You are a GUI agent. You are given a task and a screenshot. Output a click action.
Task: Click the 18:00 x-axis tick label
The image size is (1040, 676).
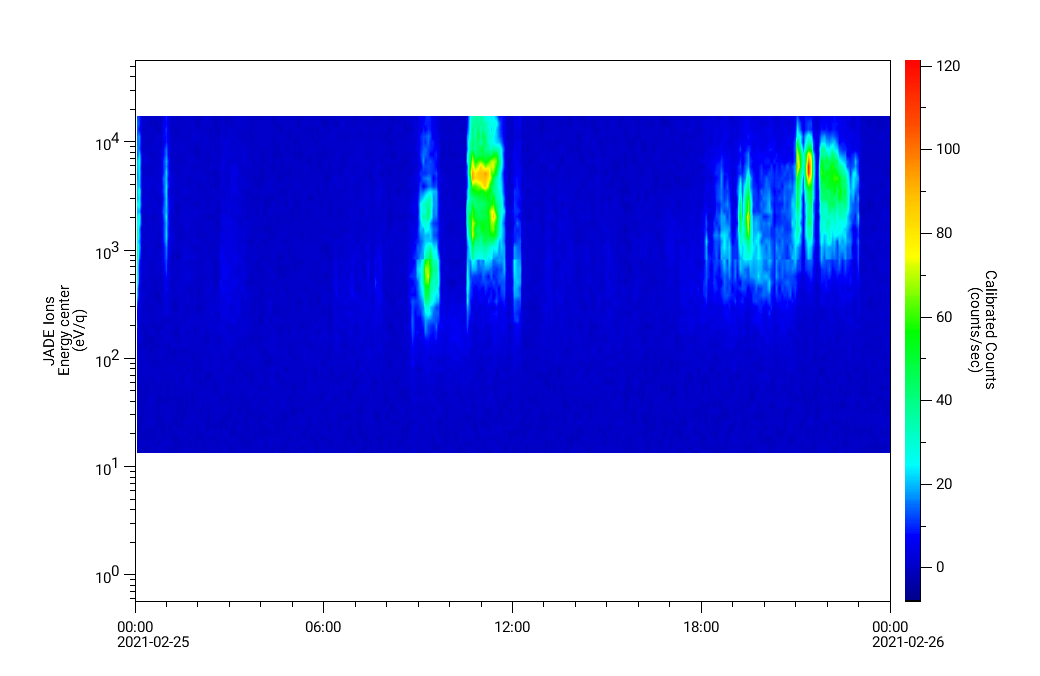701,627
